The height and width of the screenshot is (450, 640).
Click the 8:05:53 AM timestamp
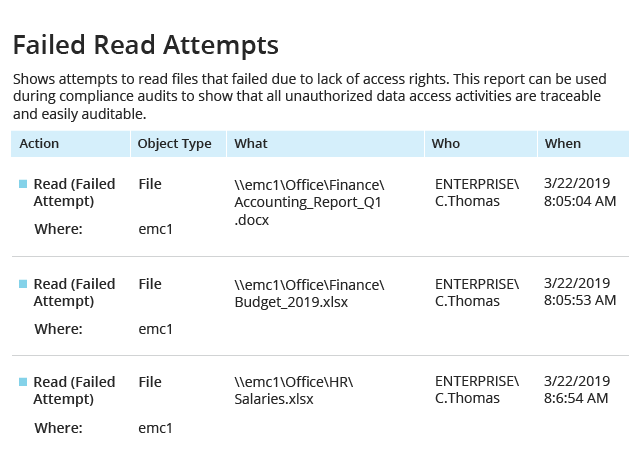[x=580, y=300]
